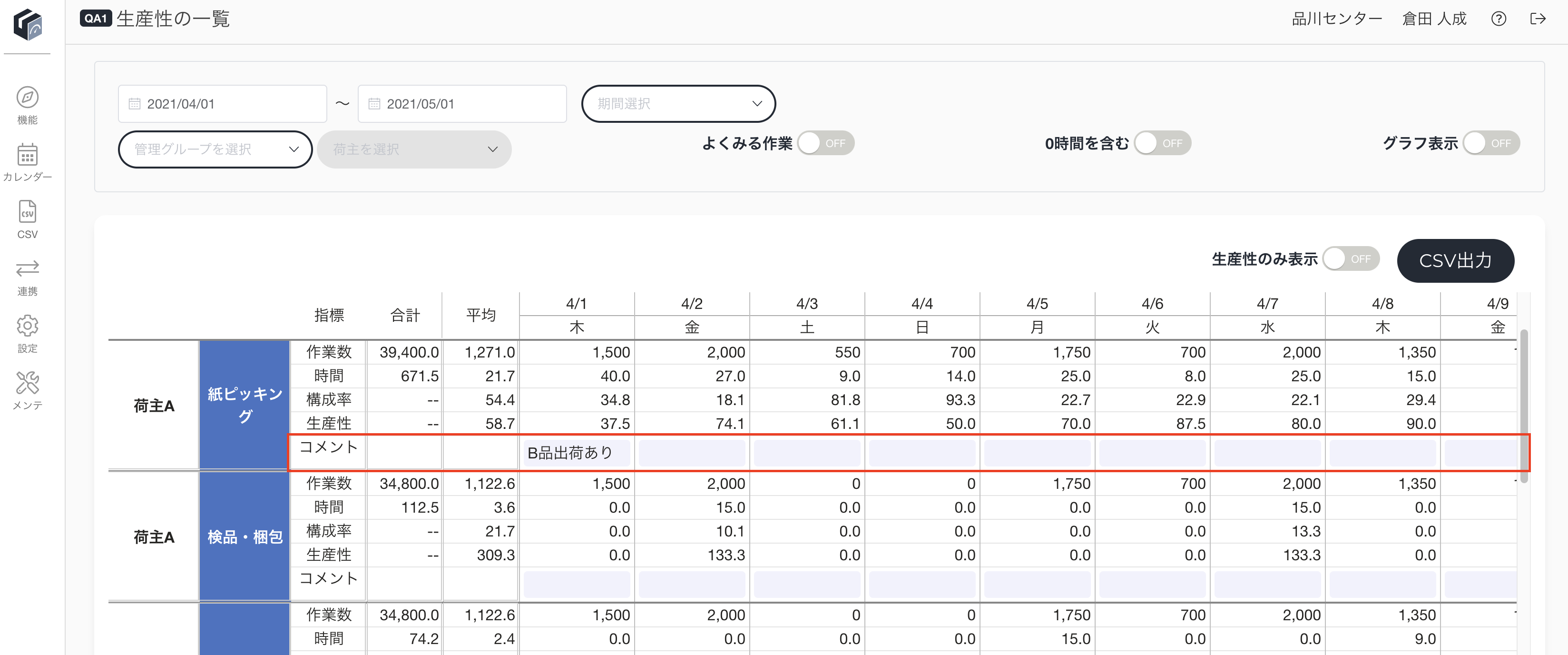Open the 連携 arrows icon
Viewport: 1568px width, 655px height.
click(28, 268)
